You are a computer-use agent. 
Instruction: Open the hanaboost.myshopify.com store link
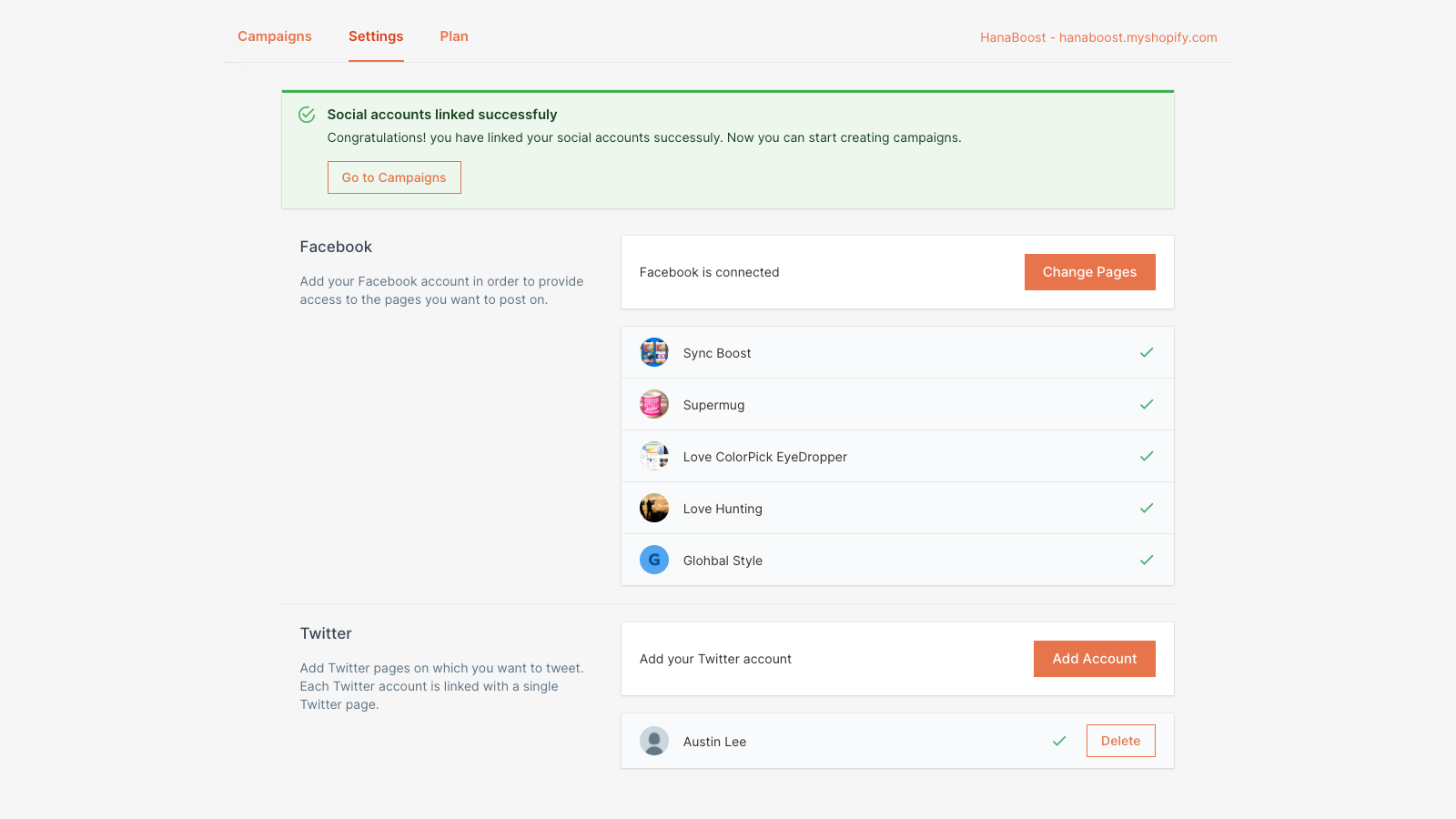[x=1098, y=37]
